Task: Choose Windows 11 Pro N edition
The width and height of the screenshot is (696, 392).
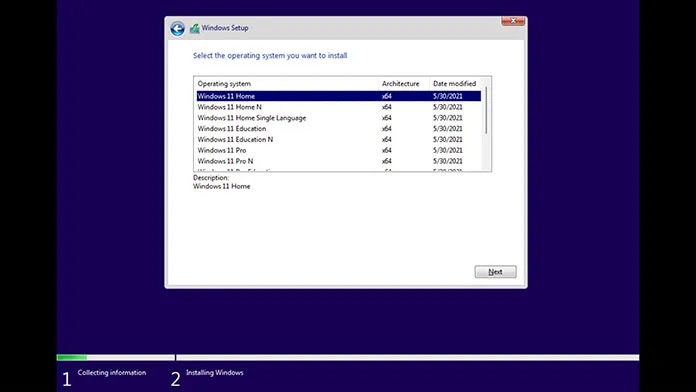Action: (339, 161)
